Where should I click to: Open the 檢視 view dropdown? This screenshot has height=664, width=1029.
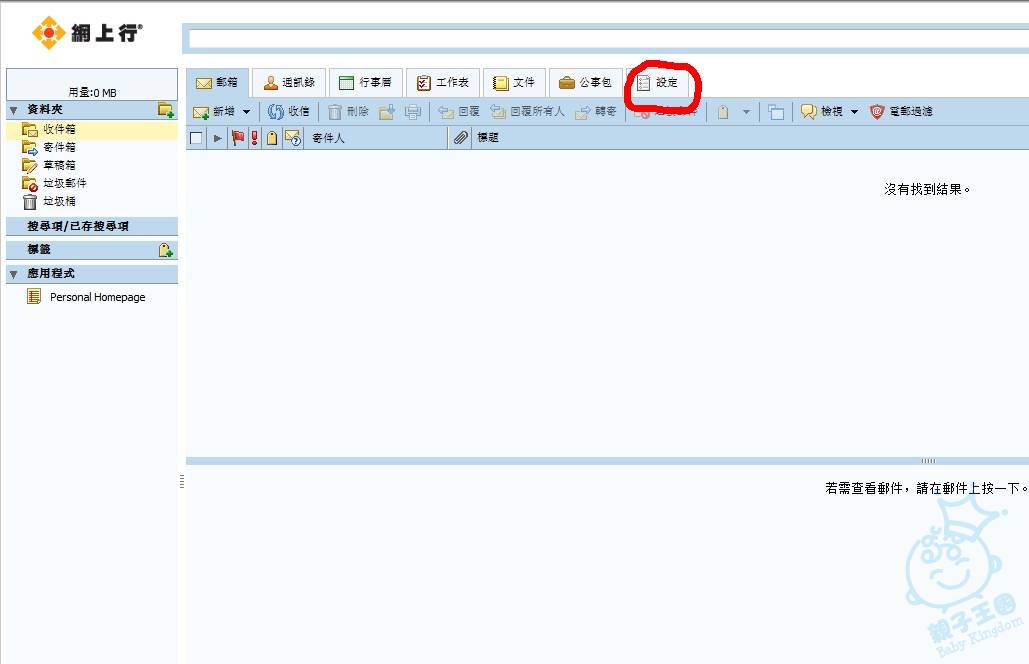[x=853, y=112]
